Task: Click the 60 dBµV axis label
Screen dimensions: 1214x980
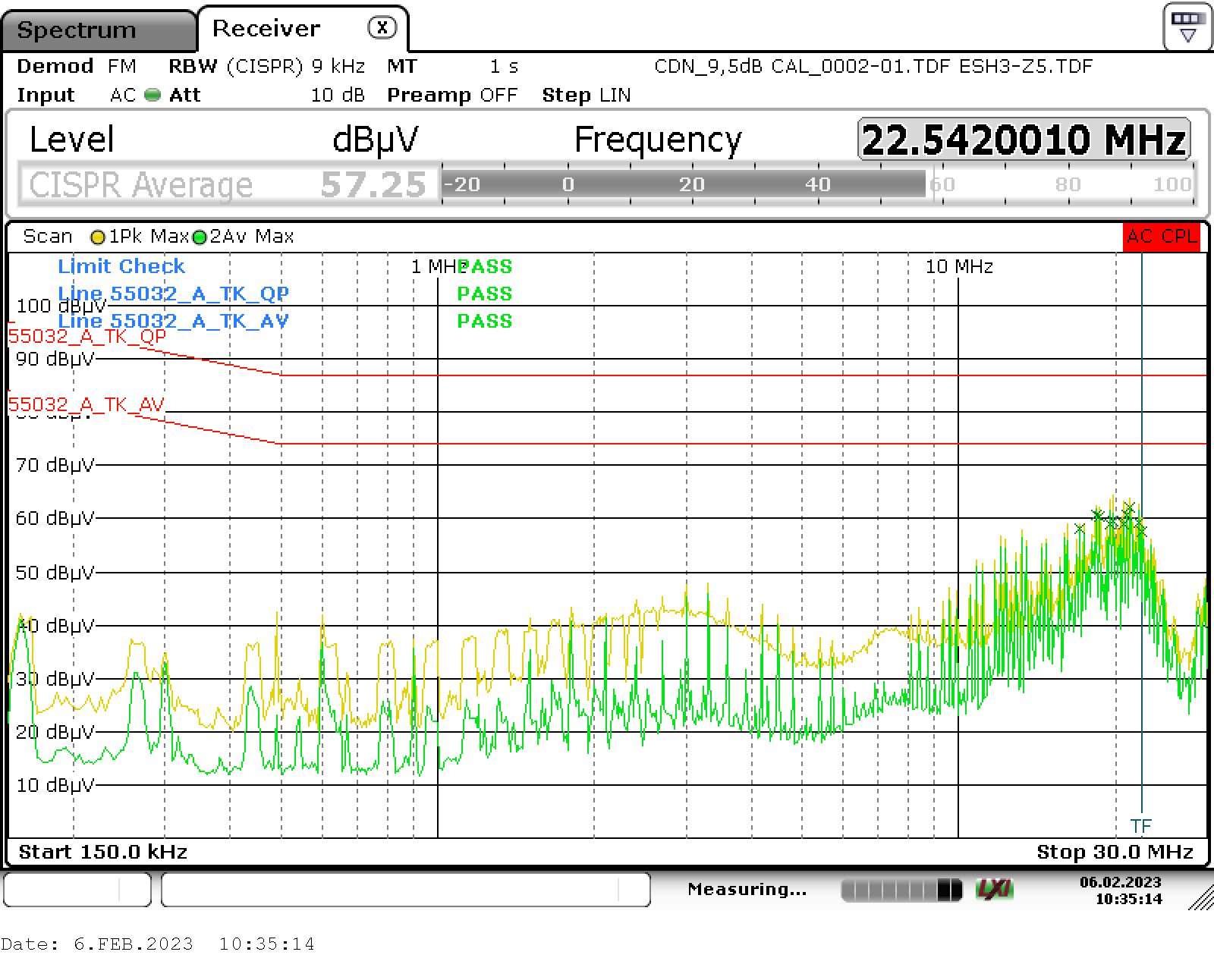Action: tap(55, 518)
